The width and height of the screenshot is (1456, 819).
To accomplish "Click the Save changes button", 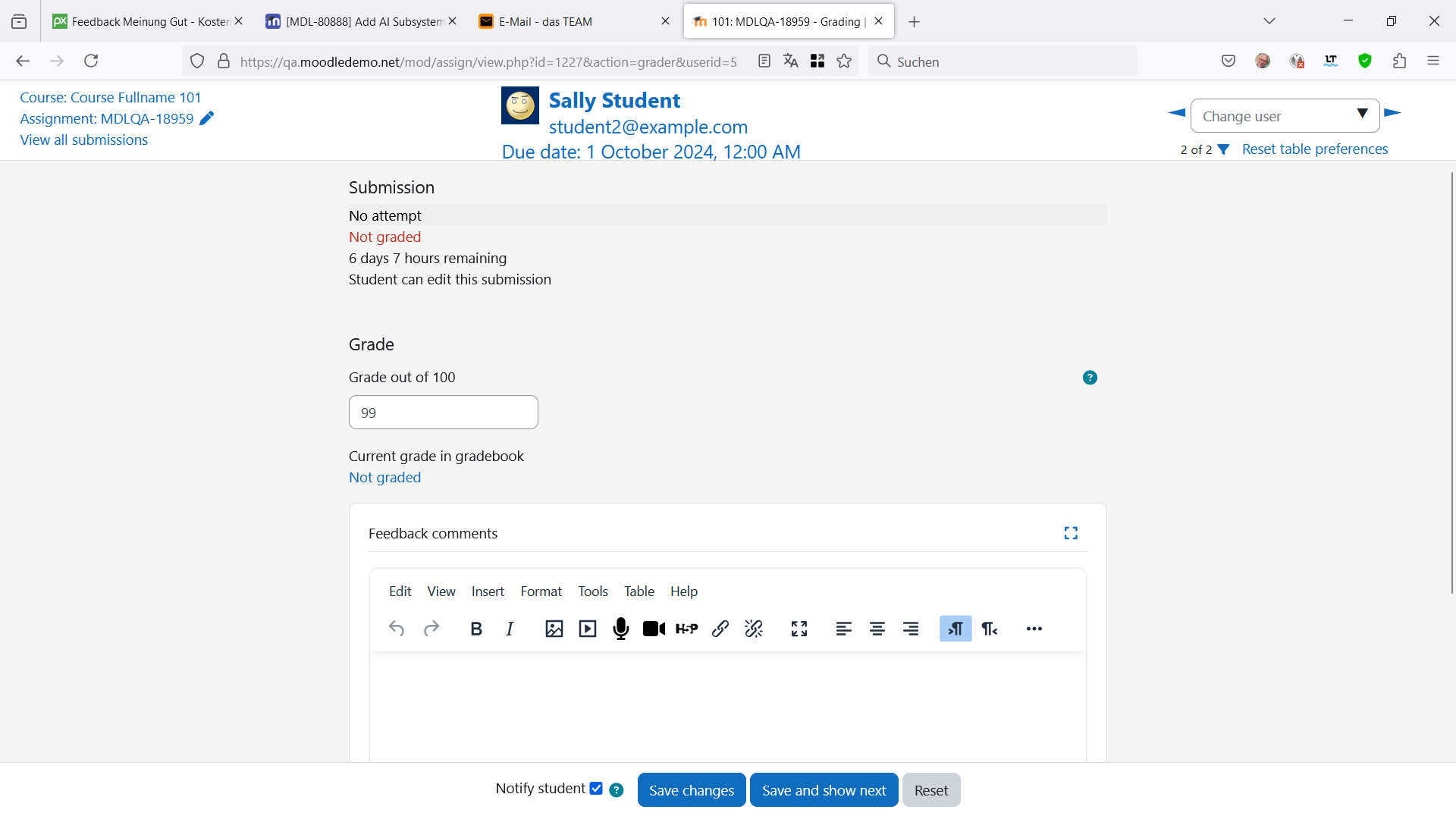I will point(692,790).
